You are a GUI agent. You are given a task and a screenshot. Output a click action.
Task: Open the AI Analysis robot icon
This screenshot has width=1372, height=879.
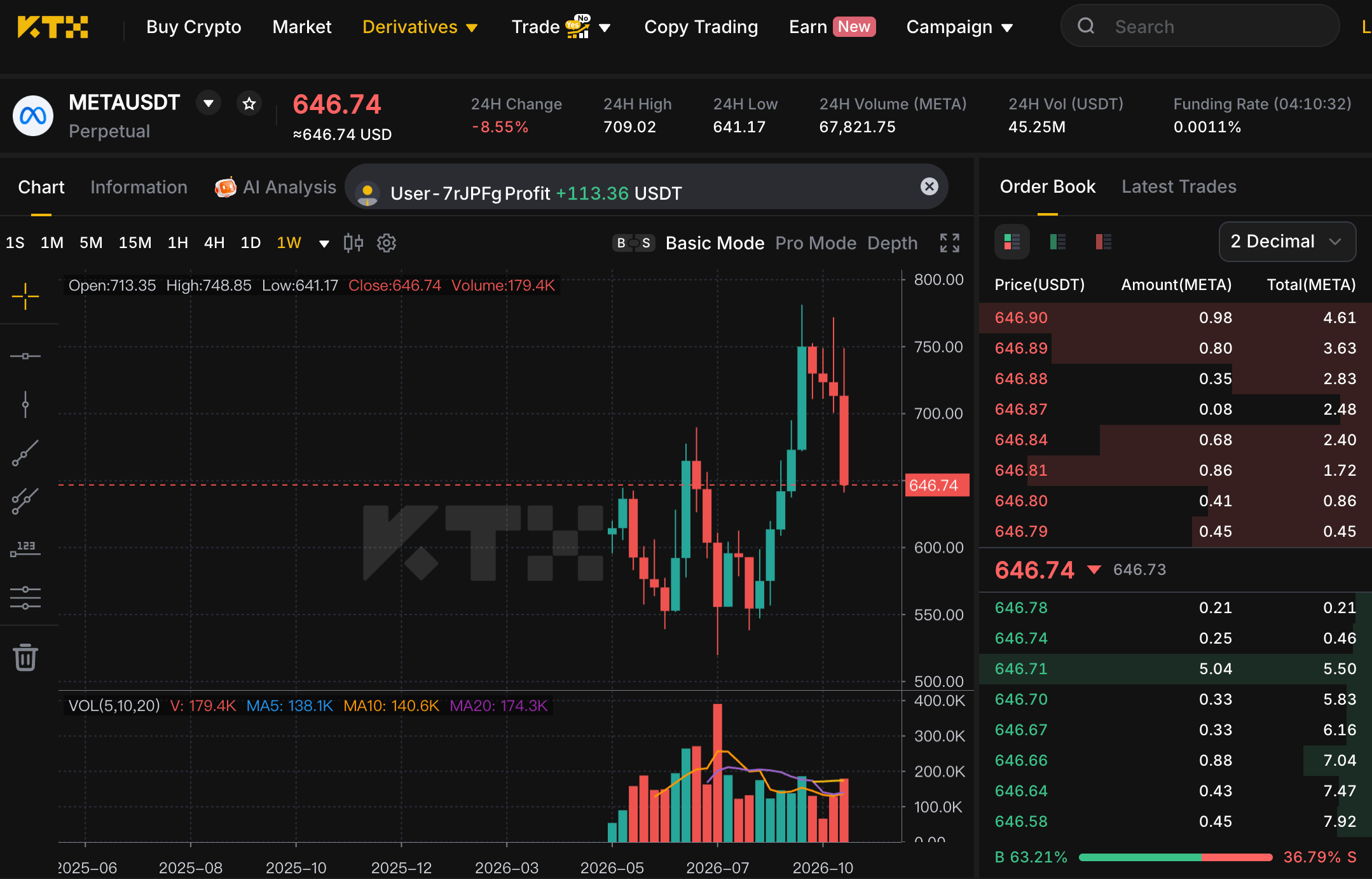225,187
